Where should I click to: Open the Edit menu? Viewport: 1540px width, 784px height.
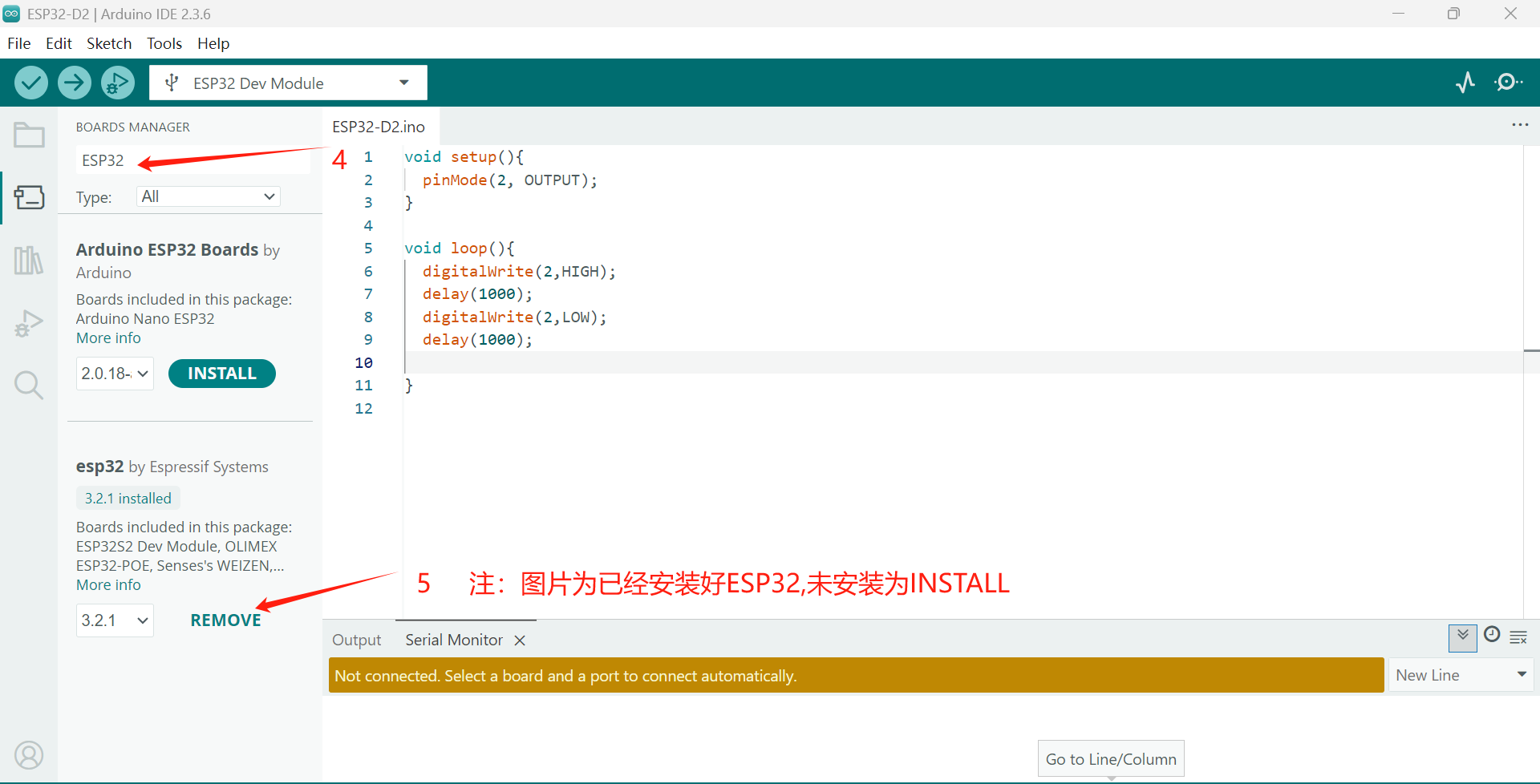pyautogui.click(x=59, y=43)
